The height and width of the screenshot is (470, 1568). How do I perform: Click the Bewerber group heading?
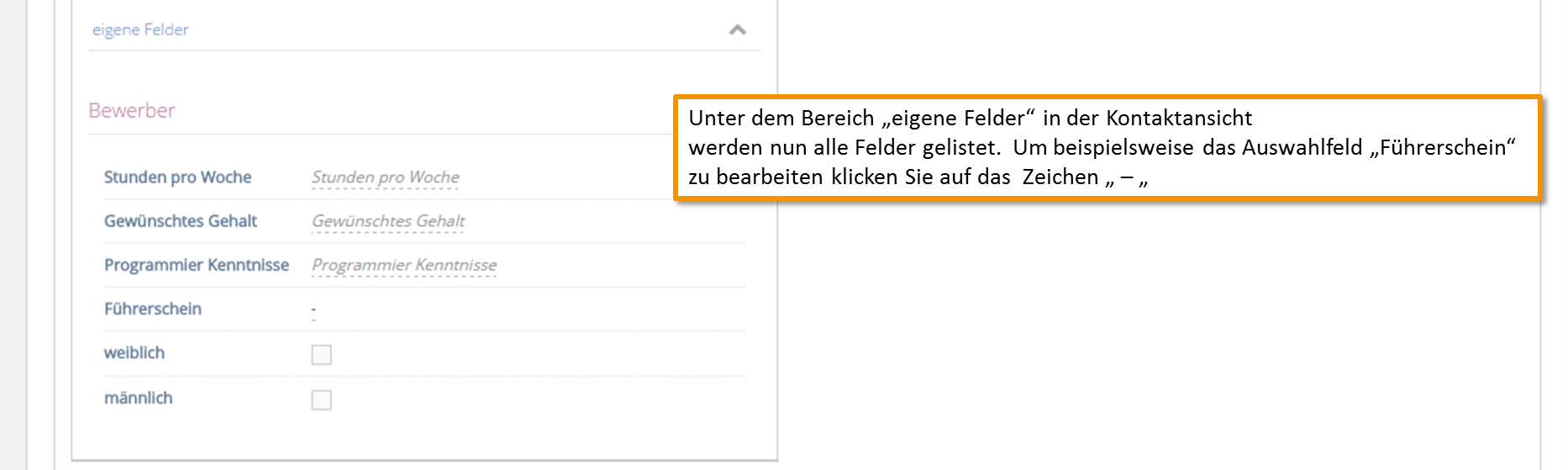(132, 110)
